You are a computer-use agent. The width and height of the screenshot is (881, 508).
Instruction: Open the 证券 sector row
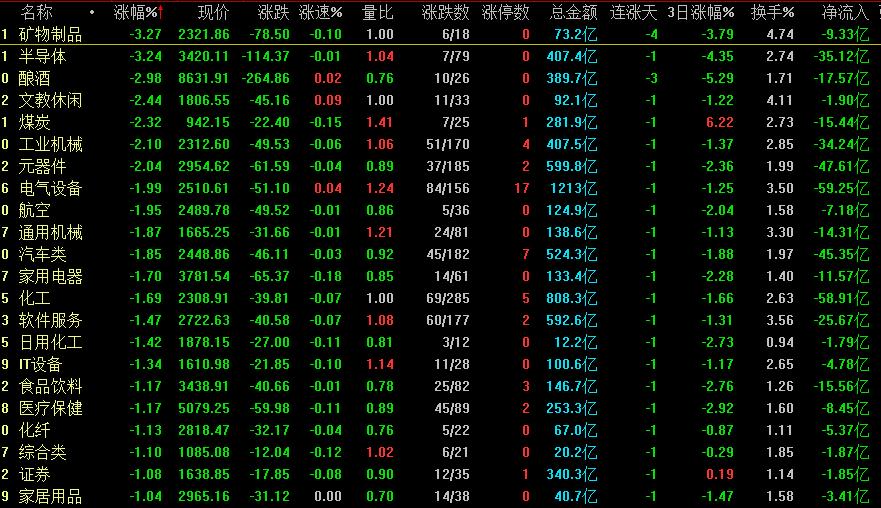point(440,474)
